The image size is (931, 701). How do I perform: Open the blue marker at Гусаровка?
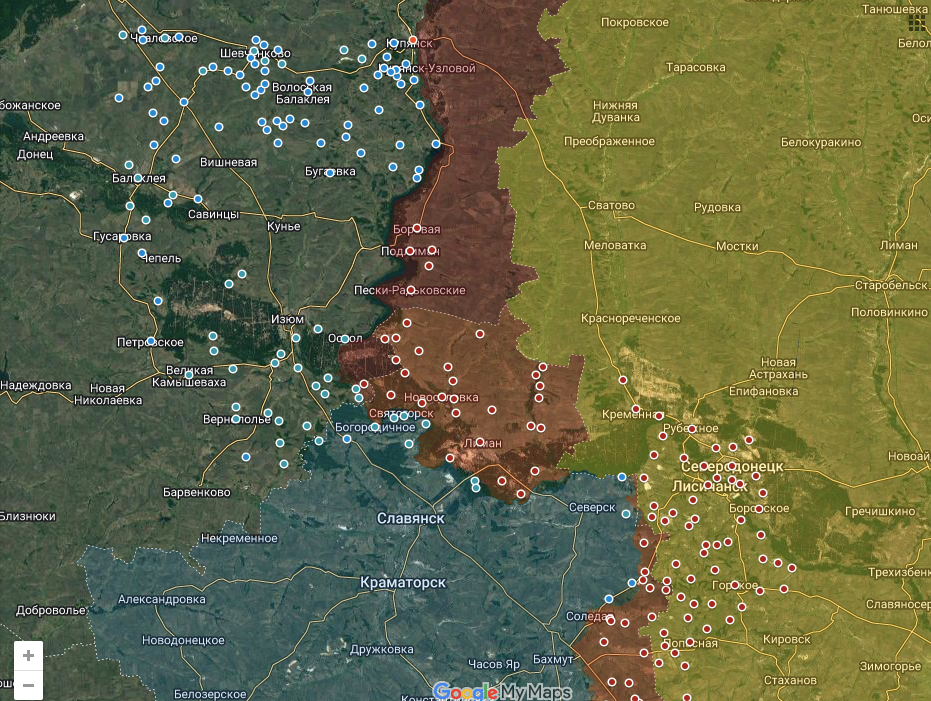[124, 237]
